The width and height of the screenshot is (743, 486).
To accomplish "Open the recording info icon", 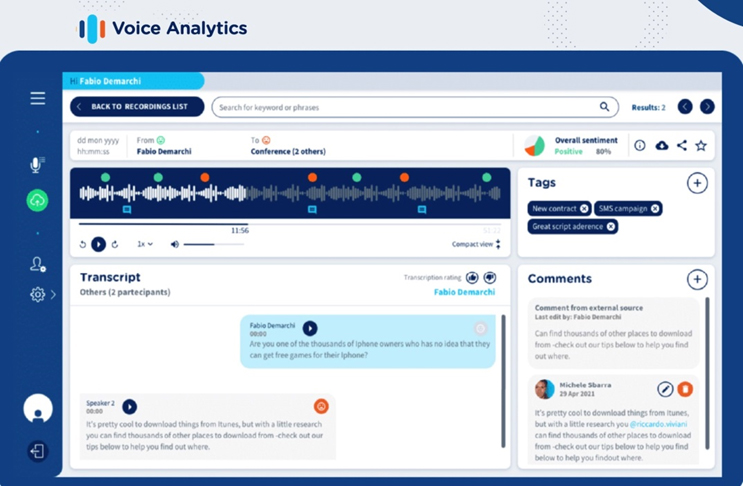I will pyautogui.click(x=640, y=145).
